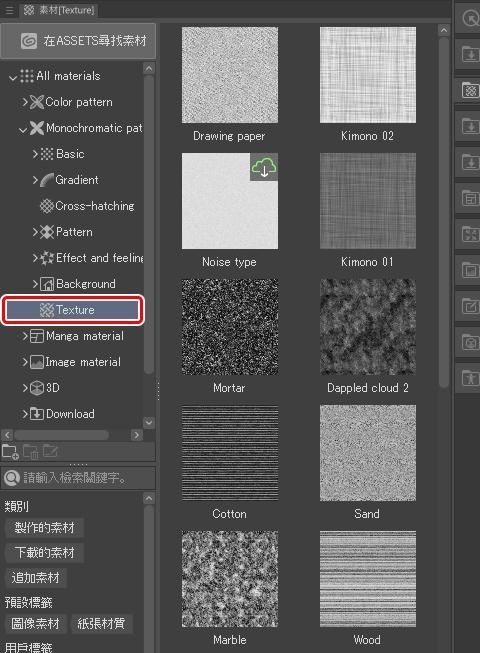The height and width of the screenshot is (653, 480).
Task: Select the 素材[Texture] panel tab
Action: (x=59, y=10)
